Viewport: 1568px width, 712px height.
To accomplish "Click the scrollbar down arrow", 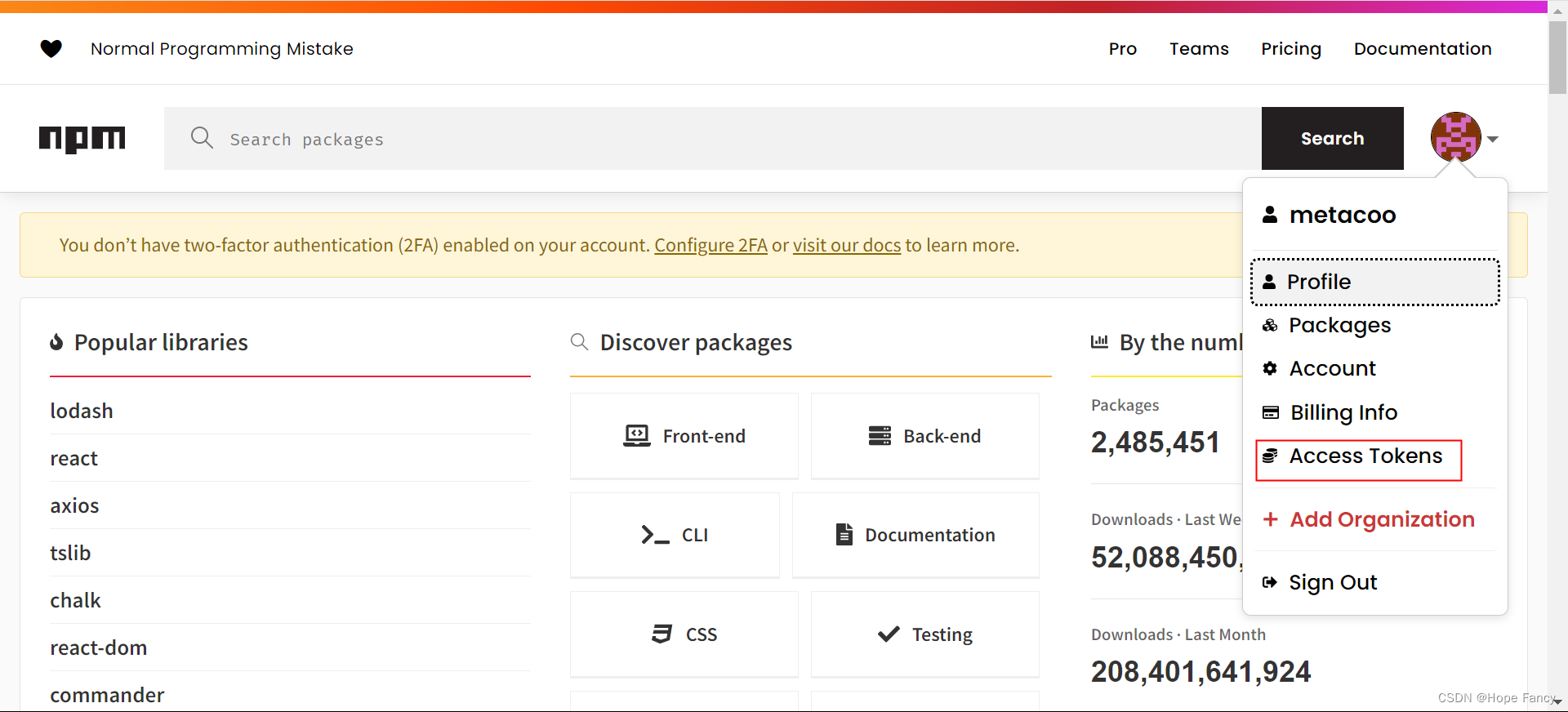I will click(x=1557, y=702).
